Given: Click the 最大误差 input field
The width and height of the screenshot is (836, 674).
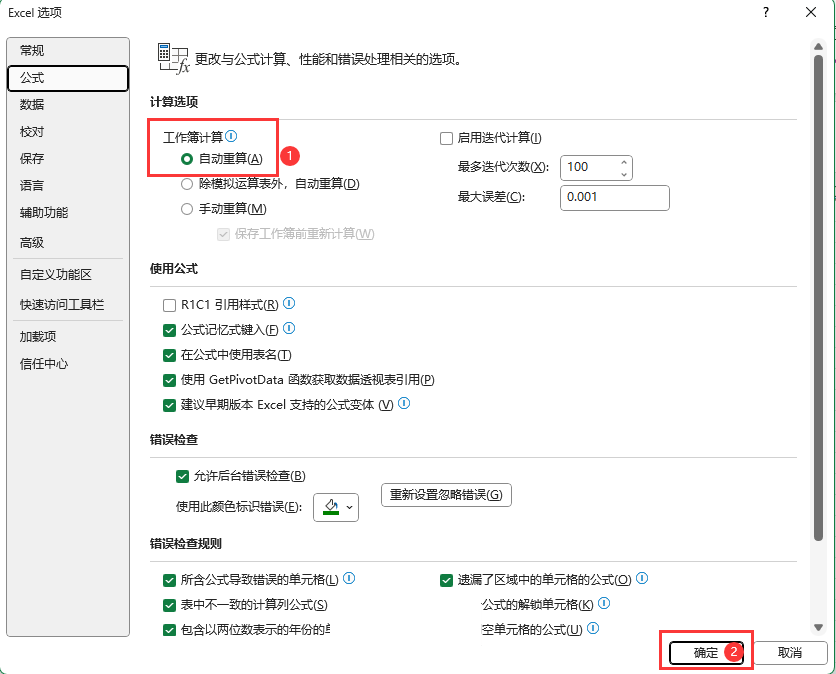Looking at the screenshot, I should pos(614,198).
